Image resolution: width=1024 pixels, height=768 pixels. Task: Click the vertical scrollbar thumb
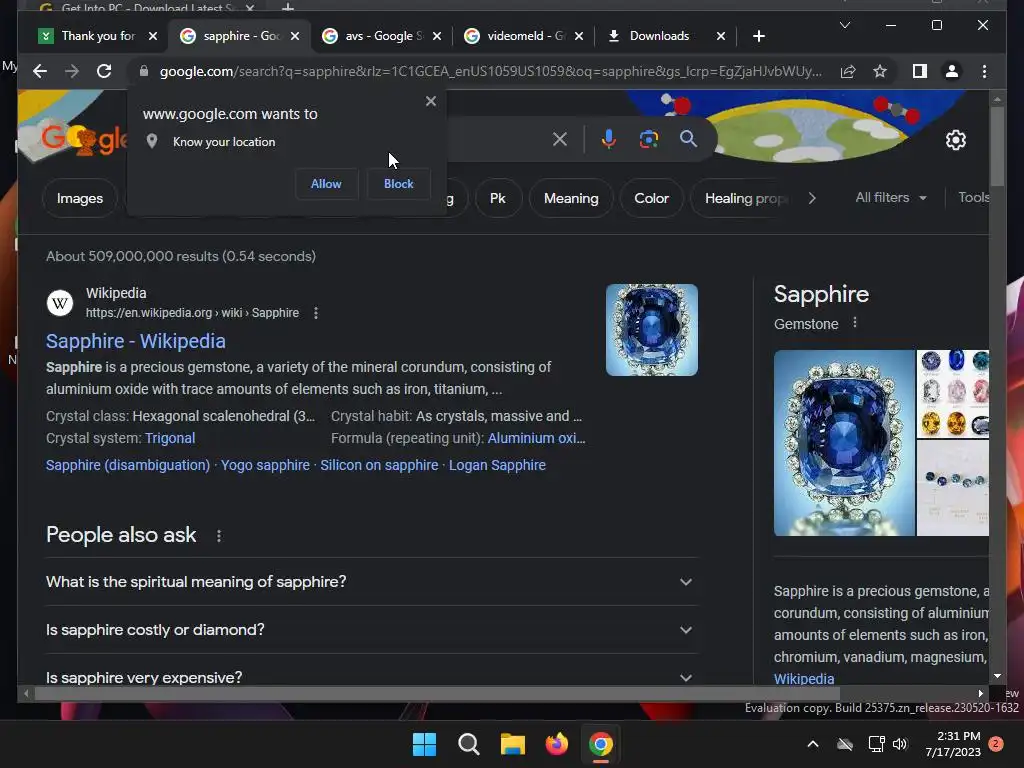click(997, 145)
